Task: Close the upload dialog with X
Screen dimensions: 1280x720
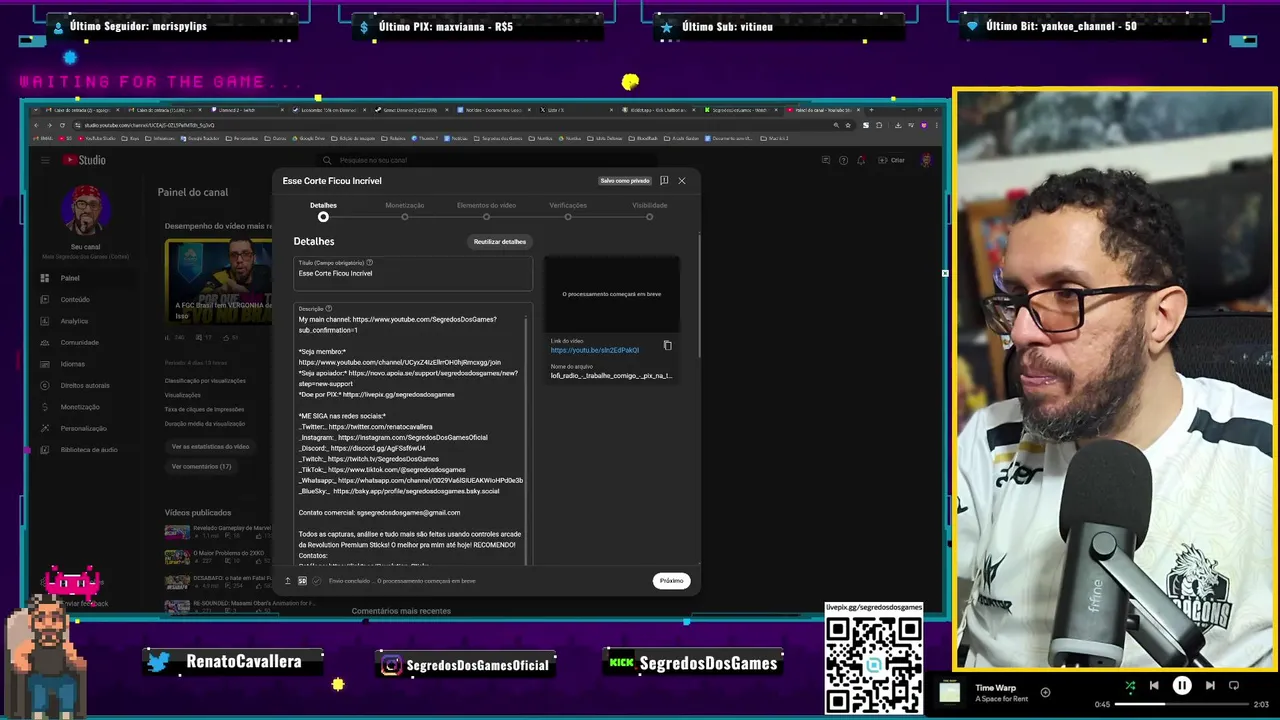Action: pos(682,181)
